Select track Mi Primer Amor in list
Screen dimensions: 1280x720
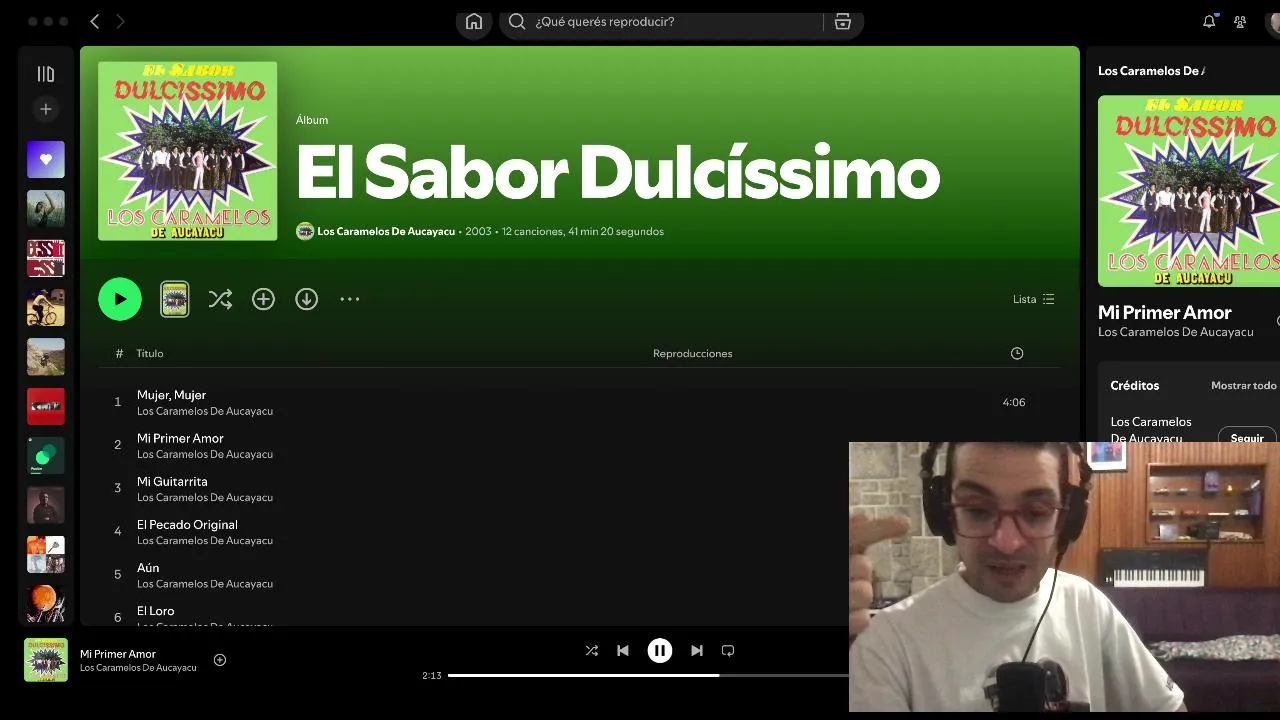click(x=180, y=438)
